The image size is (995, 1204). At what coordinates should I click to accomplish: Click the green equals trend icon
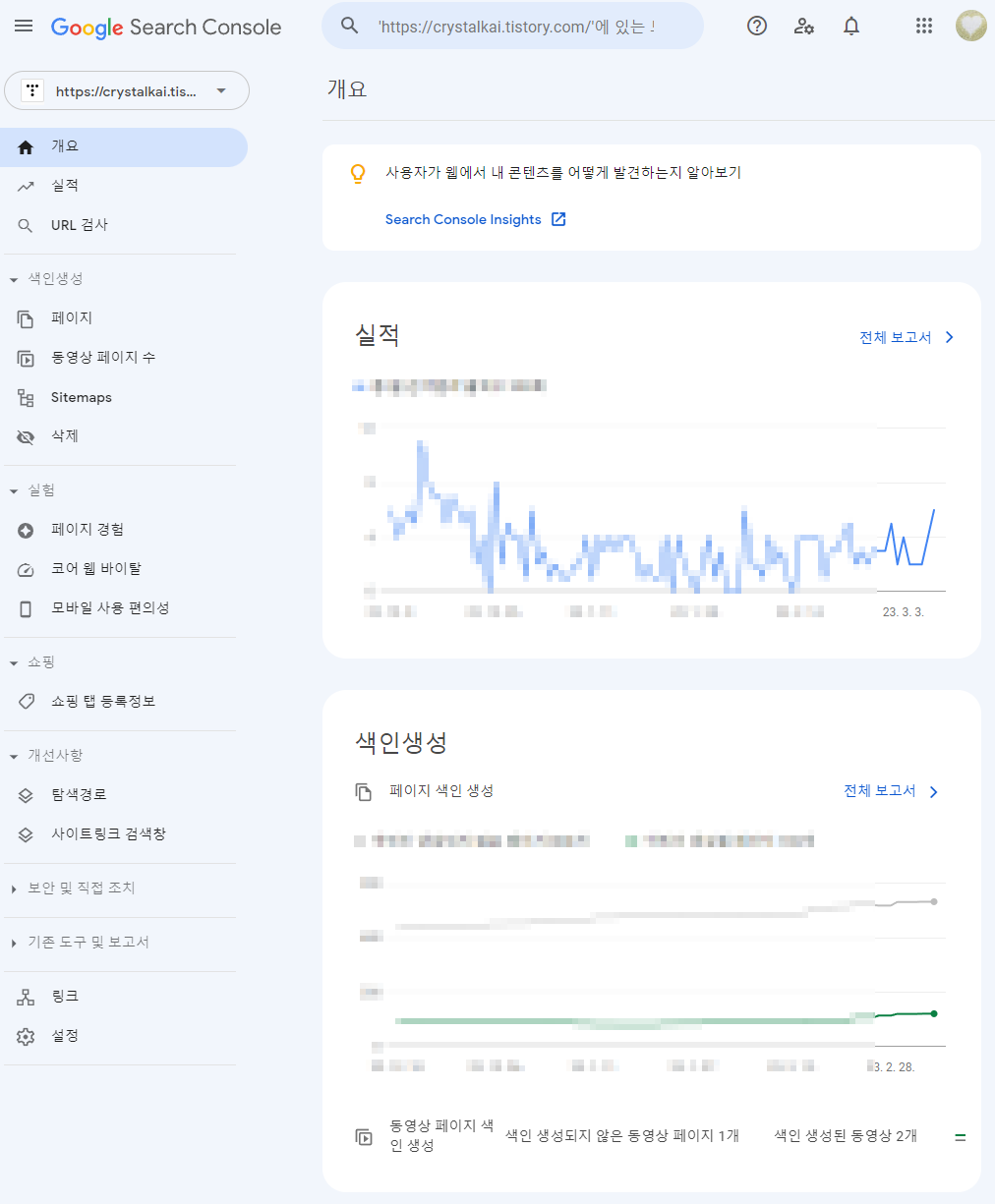[x=961, y=1137]
